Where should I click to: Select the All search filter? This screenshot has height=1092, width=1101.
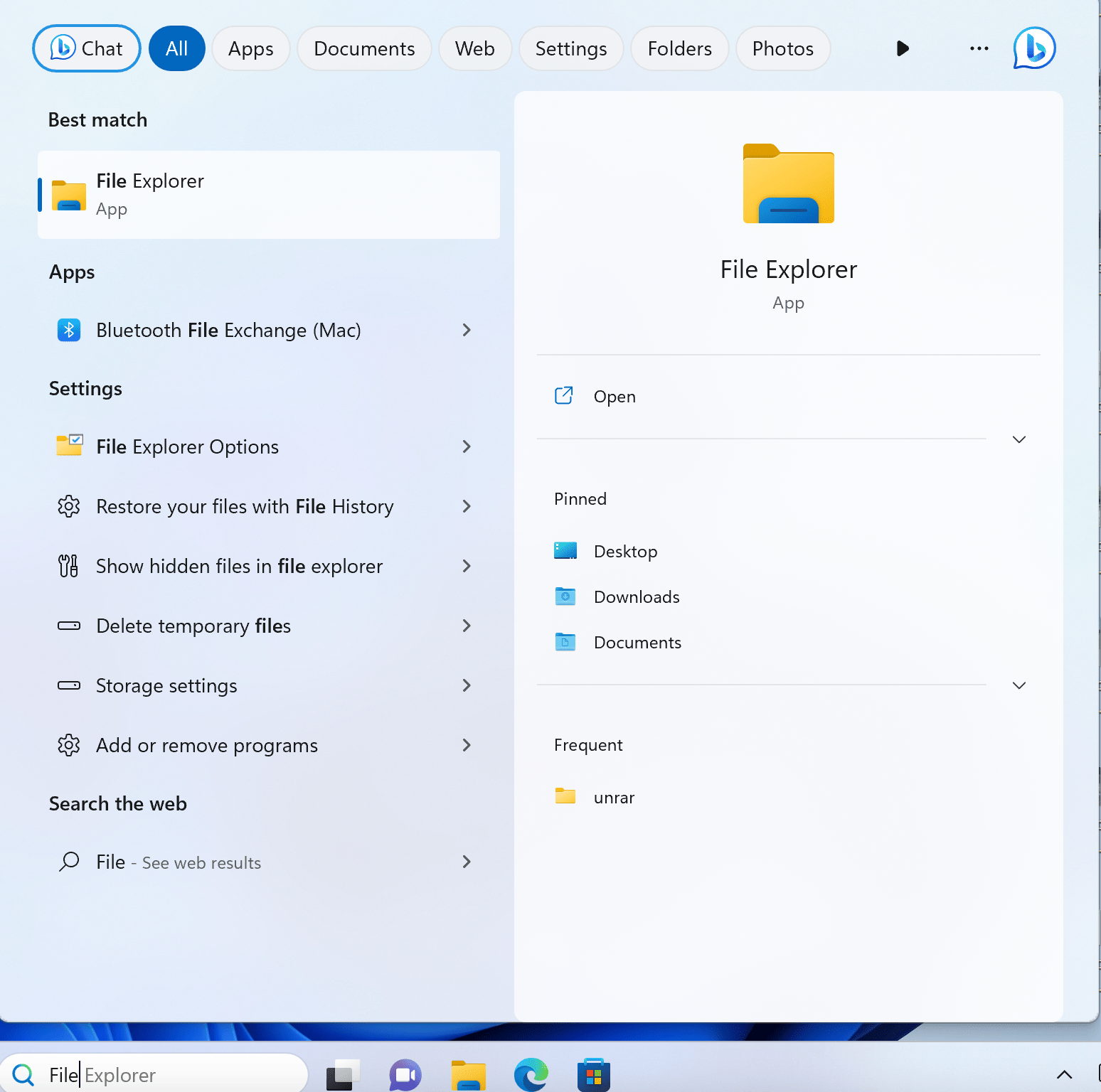[x=176, y=48]
